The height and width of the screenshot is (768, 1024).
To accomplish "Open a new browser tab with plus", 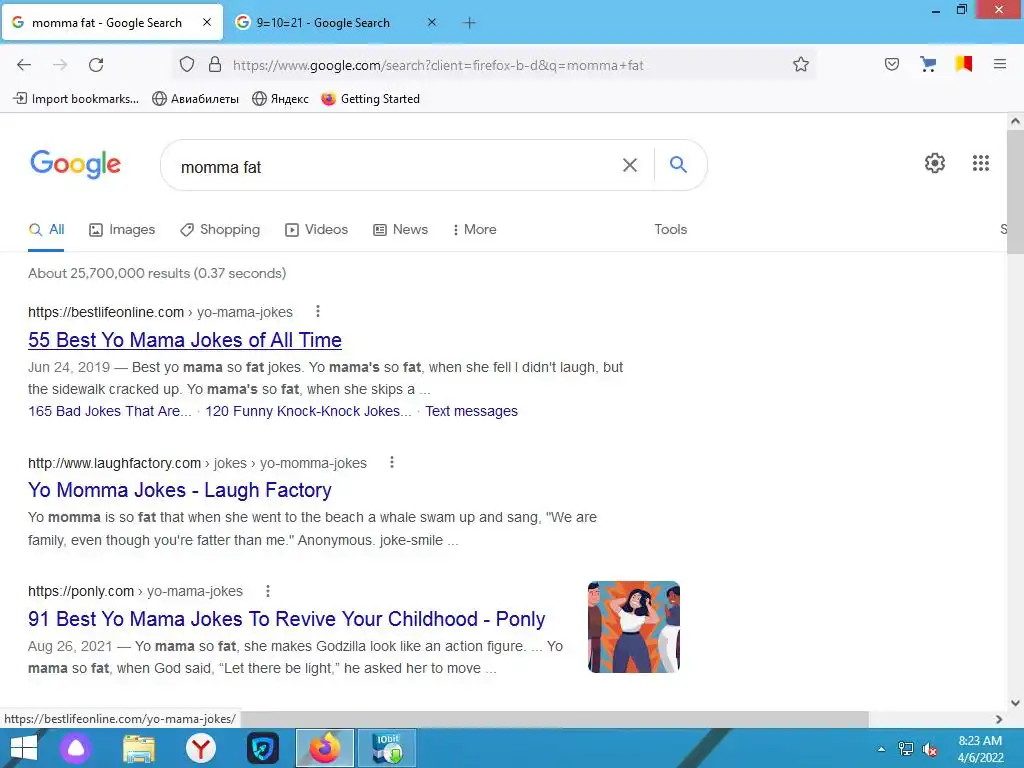I will 469,23.
